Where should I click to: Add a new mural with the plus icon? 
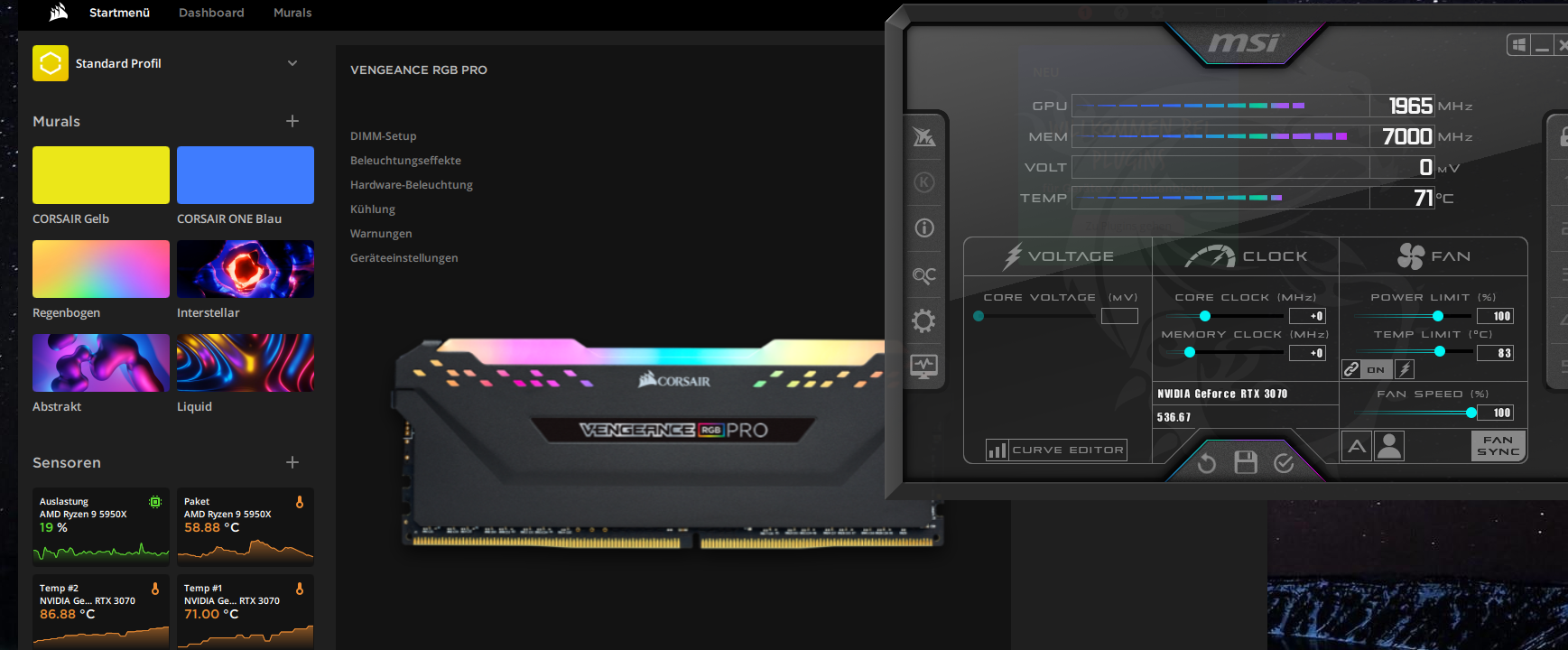click(x=292, y=121)
